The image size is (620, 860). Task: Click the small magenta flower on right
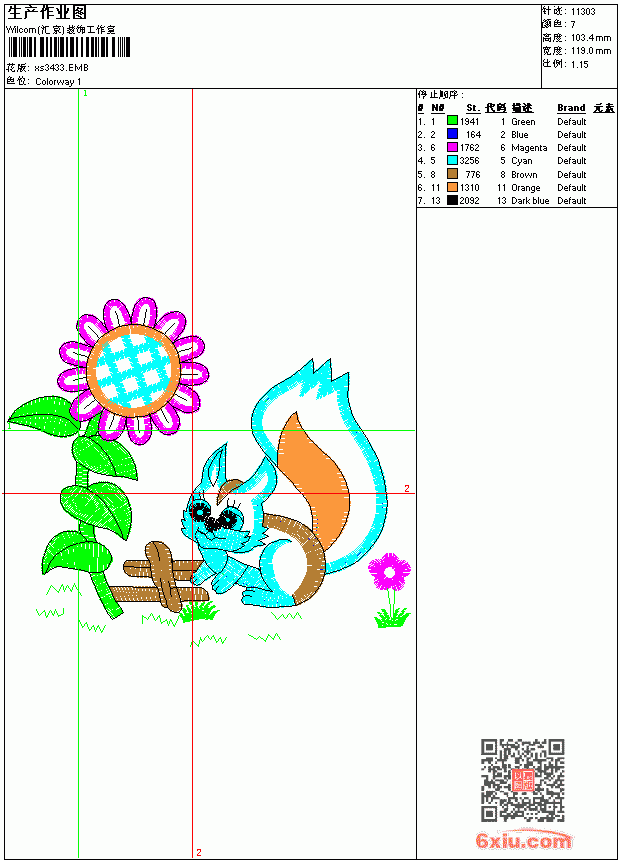[x=389, y=572]
